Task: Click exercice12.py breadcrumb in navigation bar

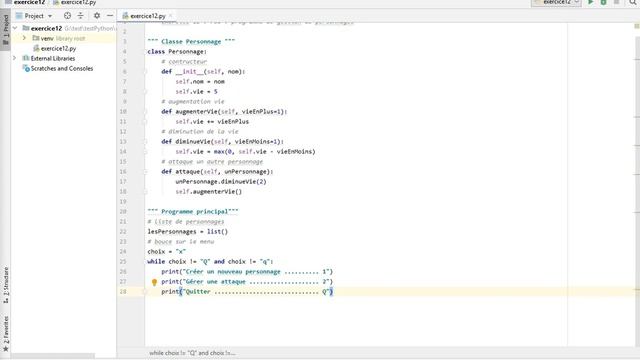Action: pos(78,2)
